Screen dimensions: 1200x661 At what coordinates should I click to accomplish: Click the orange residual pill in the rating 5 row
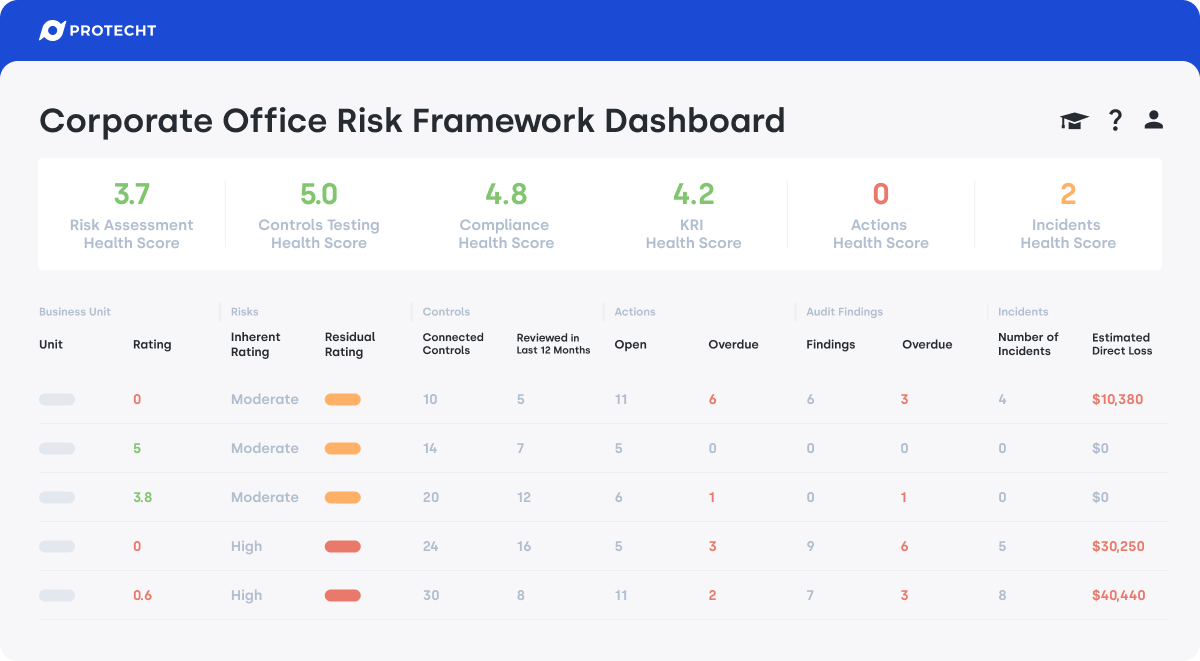coord(343,448)
